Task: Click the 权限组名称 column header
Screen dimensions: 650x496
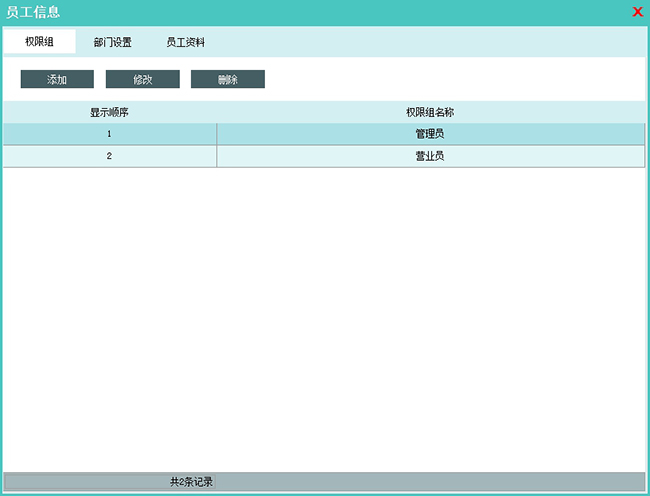Action: click(430, 113)
